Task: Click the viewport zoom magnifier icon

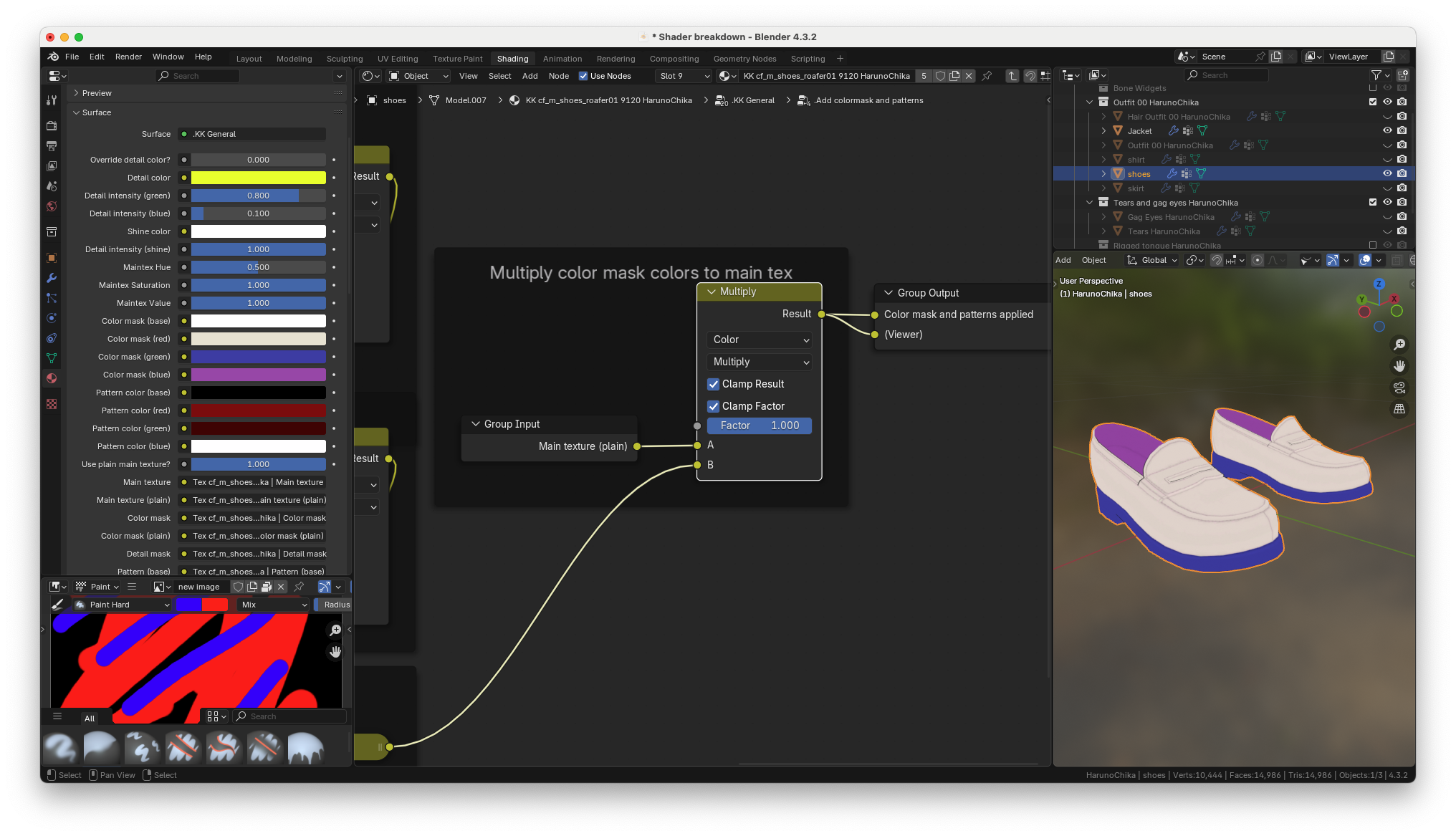Action: (1399, 345)
